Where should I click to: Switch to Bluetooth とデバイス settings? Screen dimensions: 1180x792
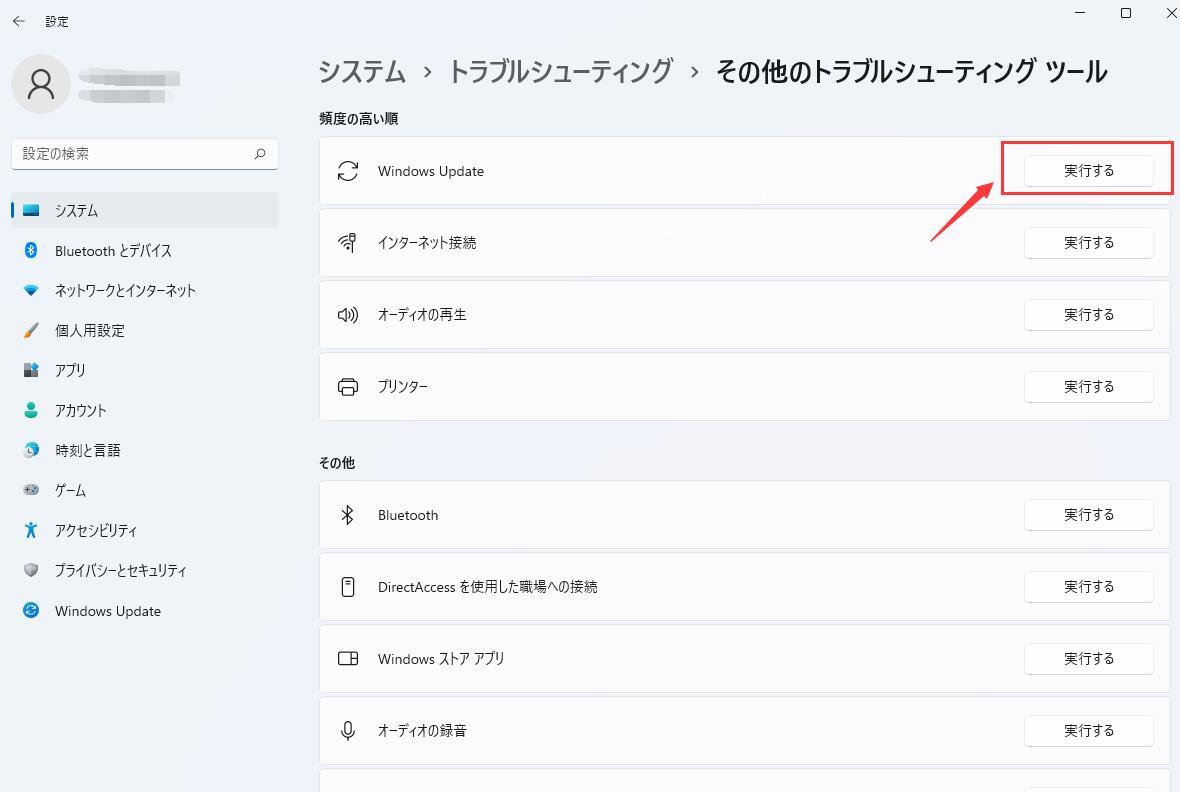pyautogui.click(x=112, y=251)
